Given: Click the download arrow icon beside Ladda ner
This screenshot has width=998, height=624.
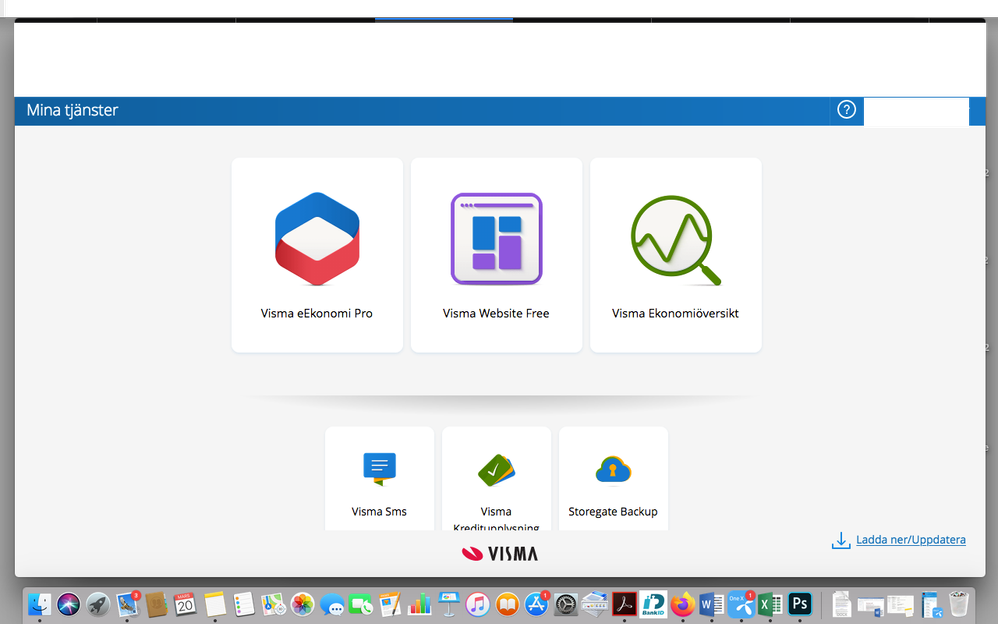Looking at the screenshot, I should (x=841, y=540).
